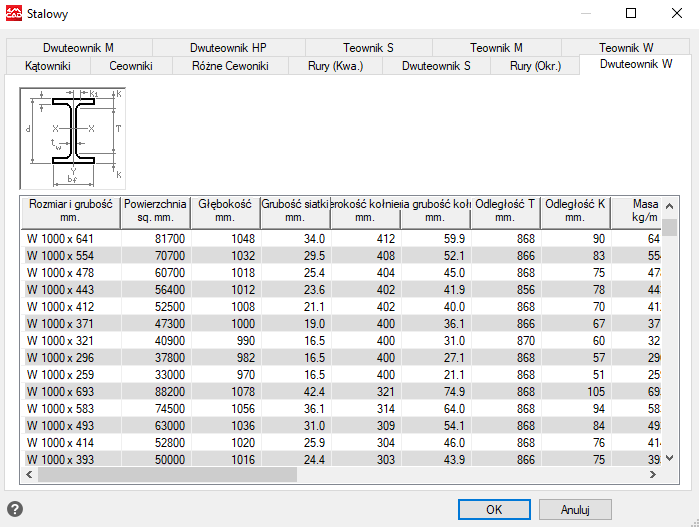Switch to the Dwuteownik M tab
This screenshot has height=527, width=699.
(x=78, y=48)
